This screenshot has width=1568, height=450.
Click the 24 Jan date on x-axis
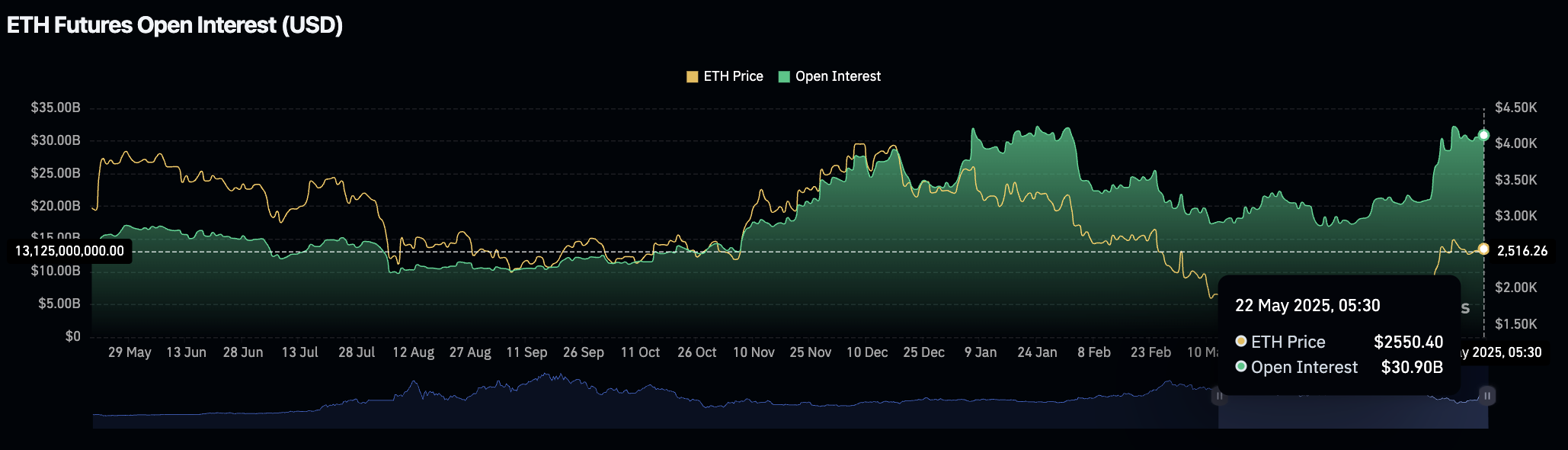[1037, 352]
